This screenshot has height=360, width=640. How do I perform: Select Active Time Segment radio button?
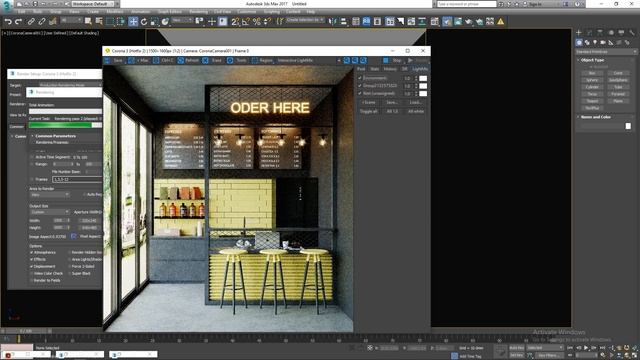point(32,157)
